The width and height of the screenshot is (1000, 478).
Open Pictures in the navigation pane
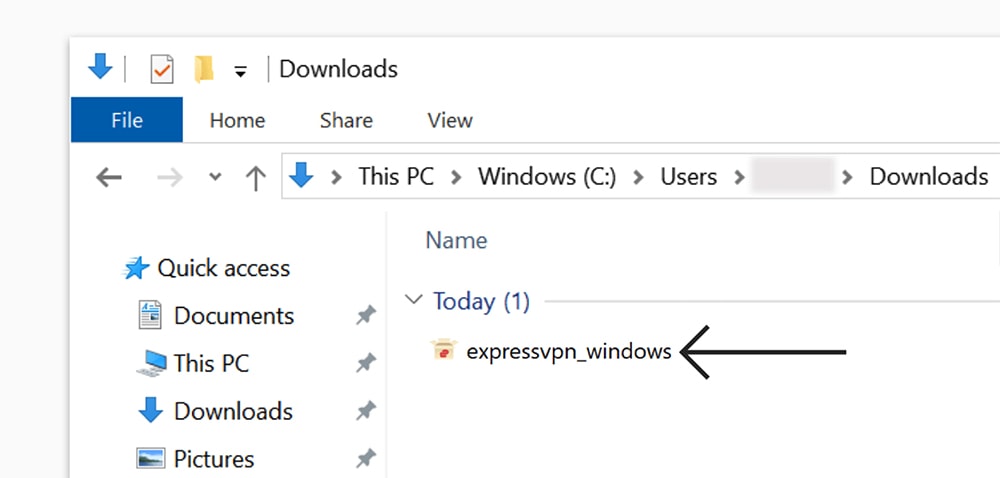214,459
